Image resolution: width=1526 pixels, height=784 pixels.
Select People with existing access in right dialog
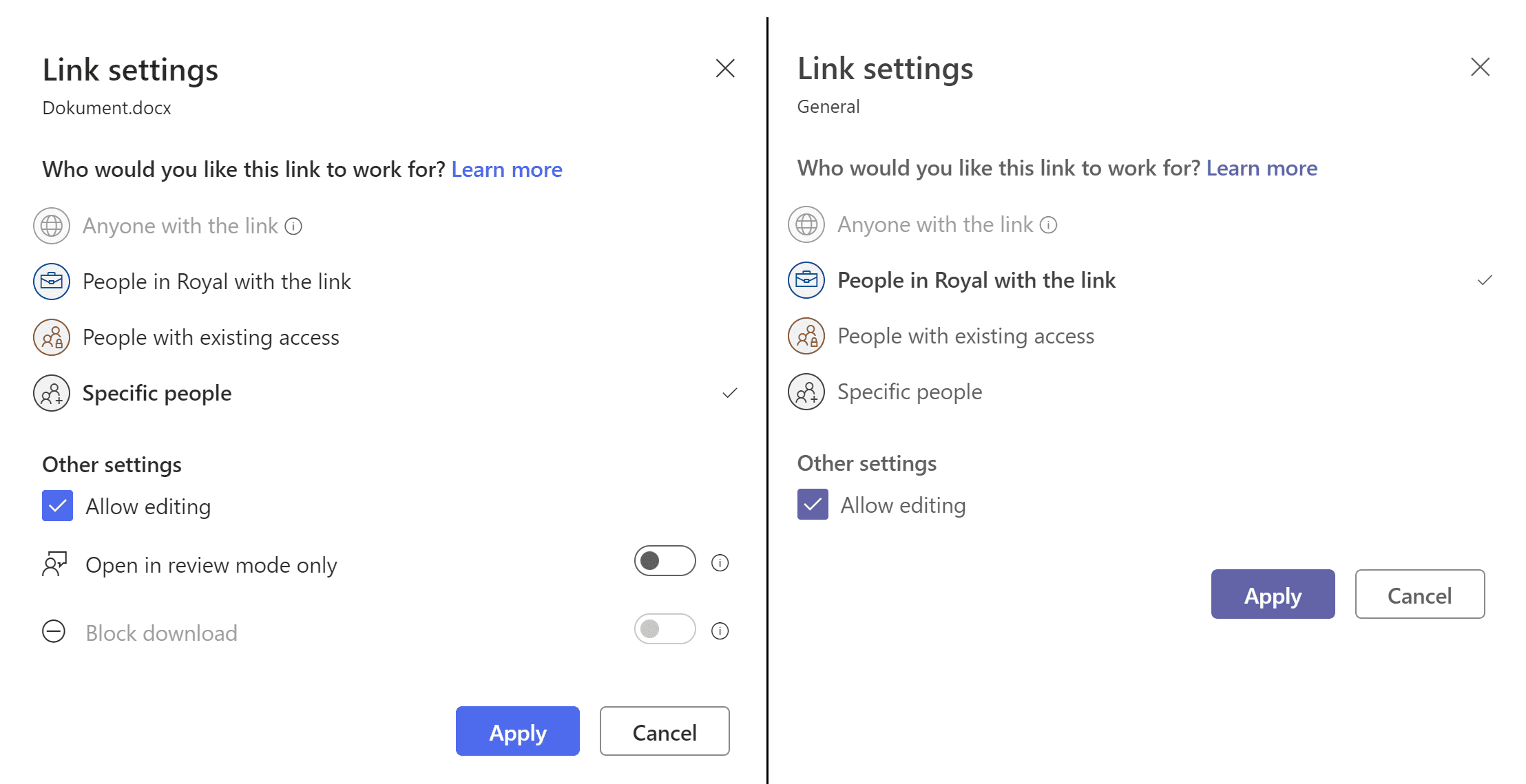click(x=965, y=336)
